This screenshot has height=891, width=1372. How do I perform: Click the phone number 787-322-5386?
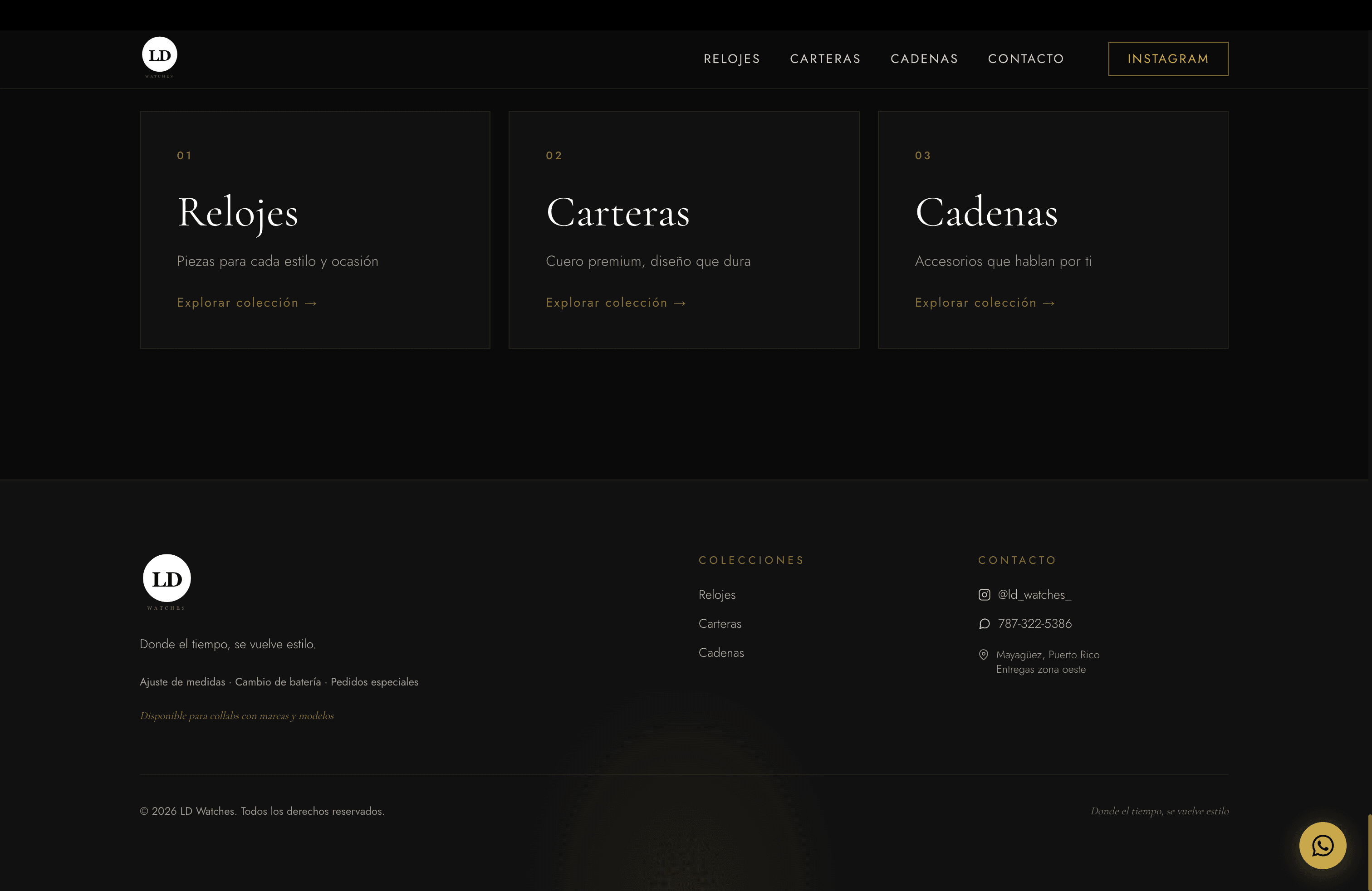(x=1034, y=624)
